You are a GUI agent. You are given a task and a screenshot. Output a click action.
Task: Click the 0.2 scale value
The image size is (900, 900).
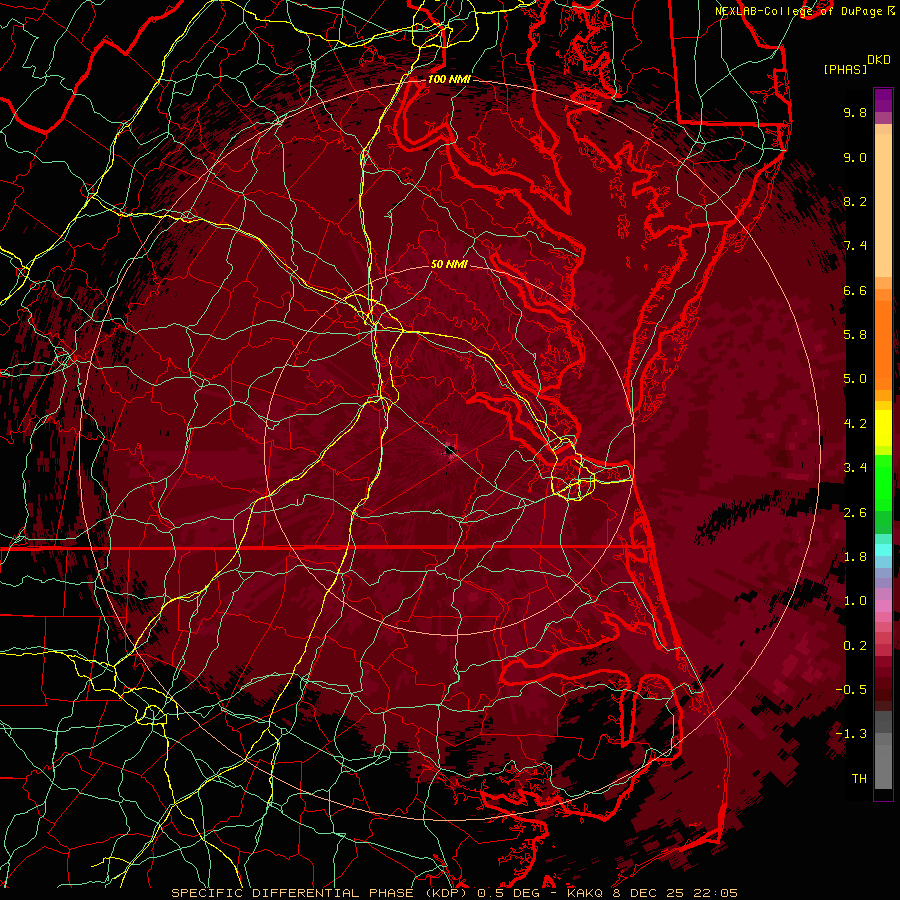(855, 646)
